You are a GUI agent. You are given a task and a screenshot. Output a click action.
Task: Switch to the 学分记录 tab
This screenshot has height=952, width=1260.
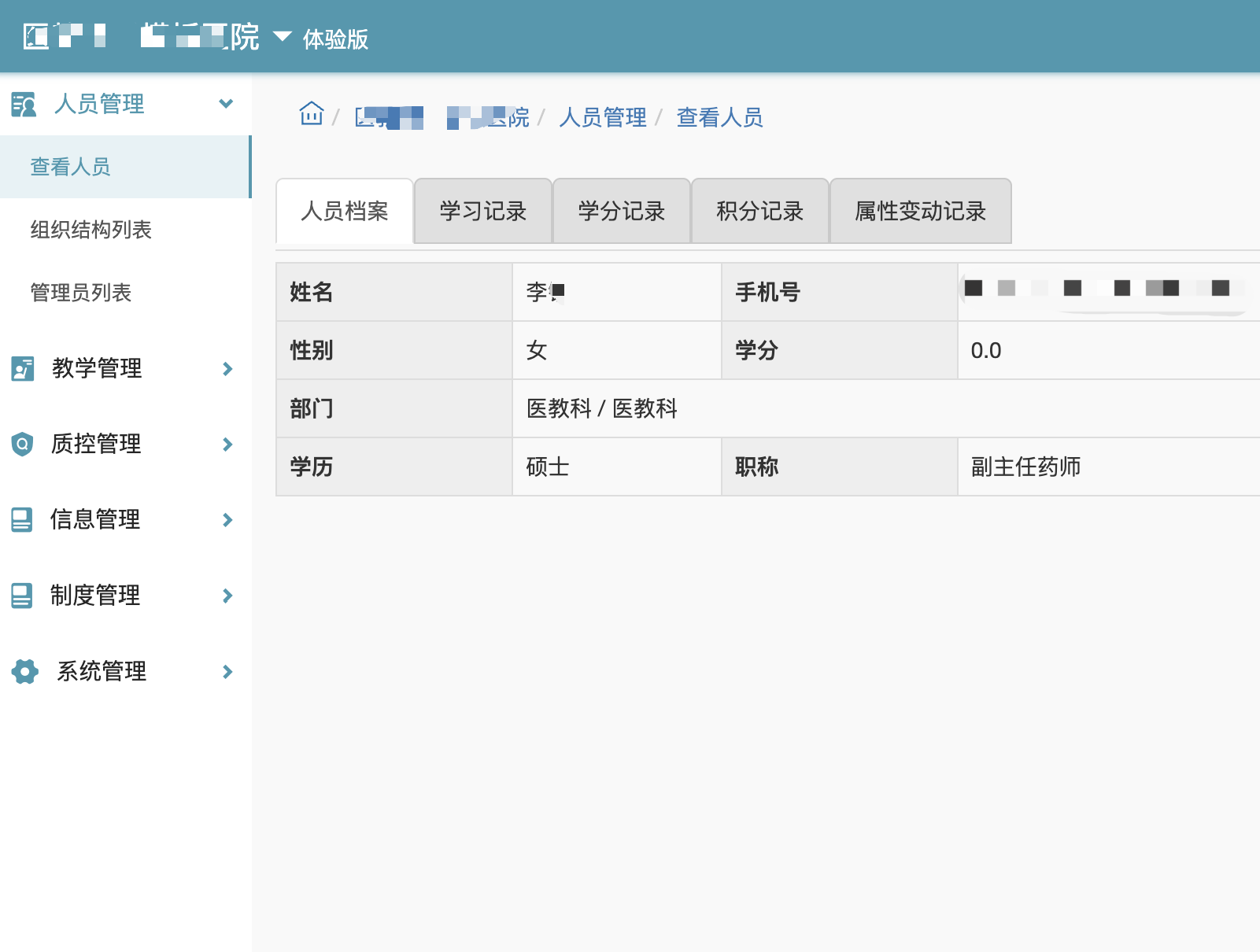click(621, 211)
